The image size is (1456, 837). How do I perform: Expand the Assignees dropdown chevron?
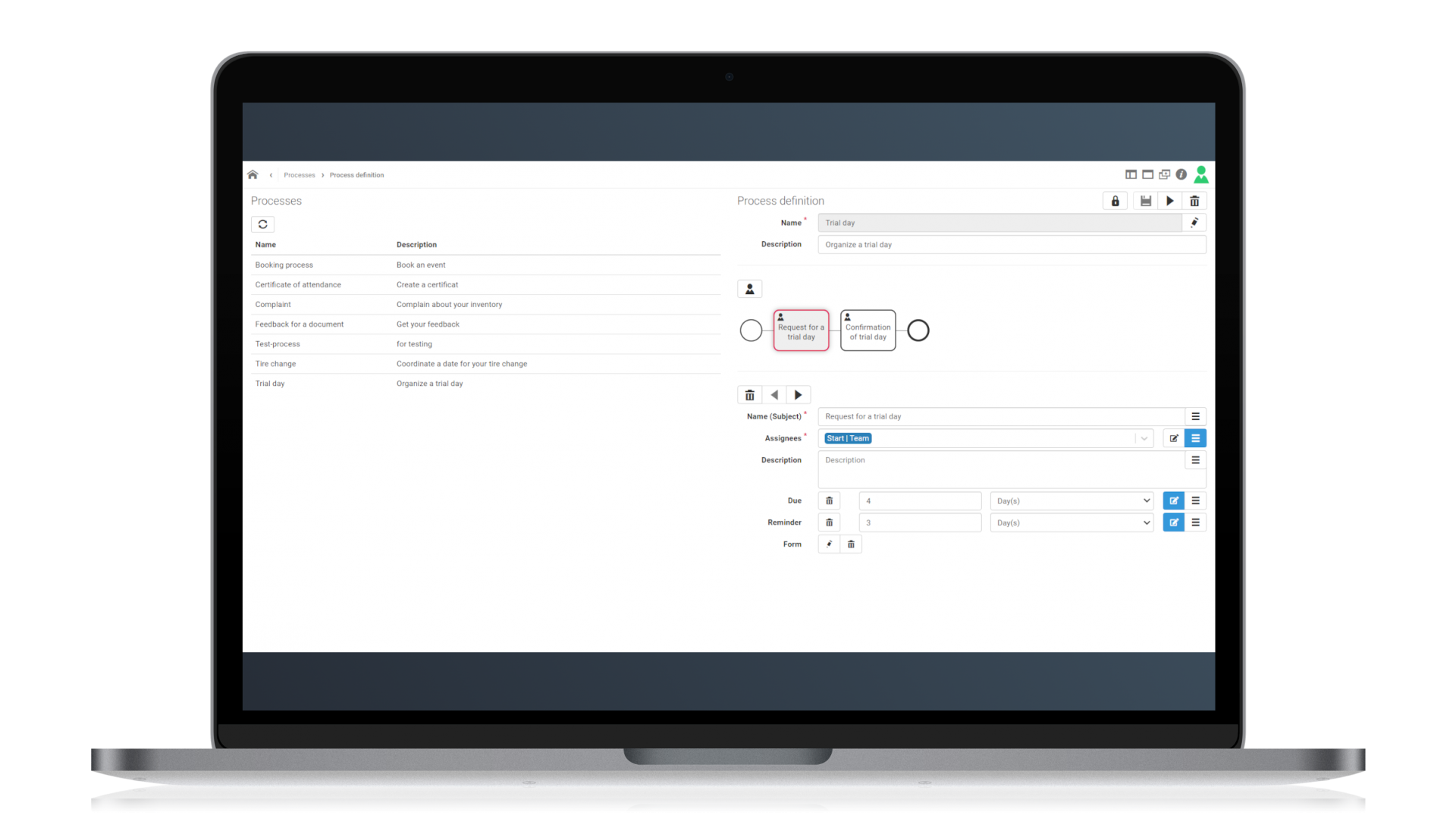[x=1144, y=439]
